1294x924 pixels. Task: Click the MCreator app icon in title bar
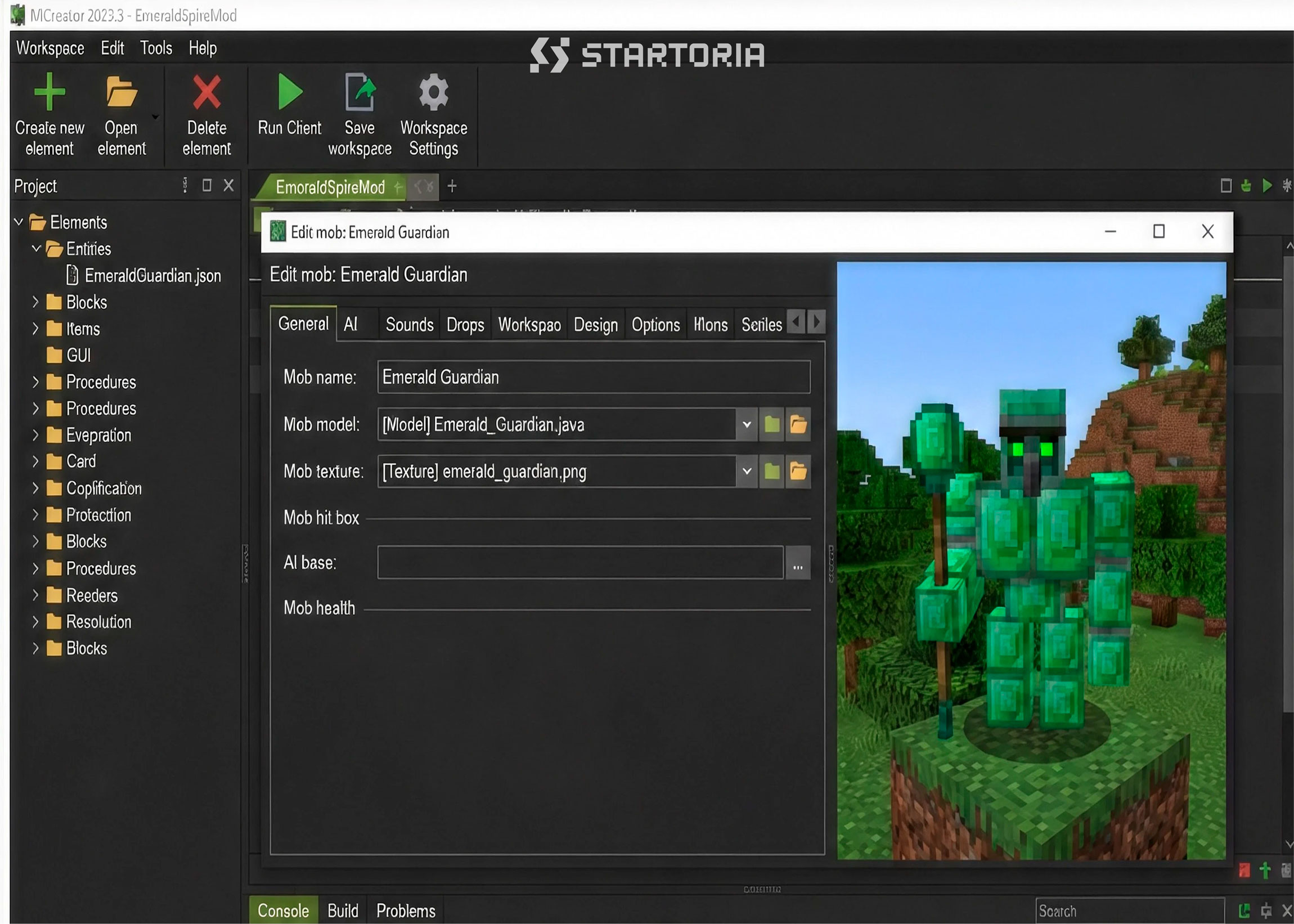[17, 15]
